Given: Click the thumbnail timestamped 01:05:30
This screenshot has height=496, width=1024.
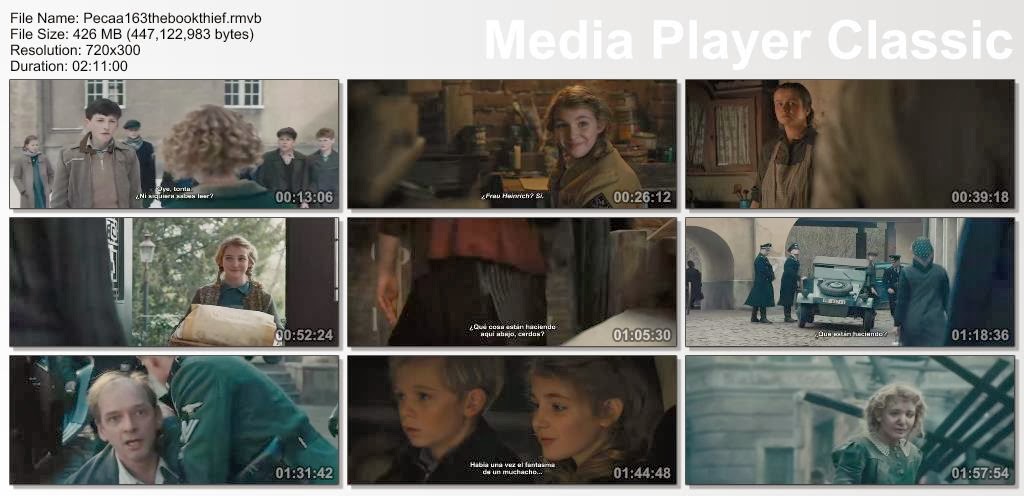Looking at the screenshot, I should (512, 282).
